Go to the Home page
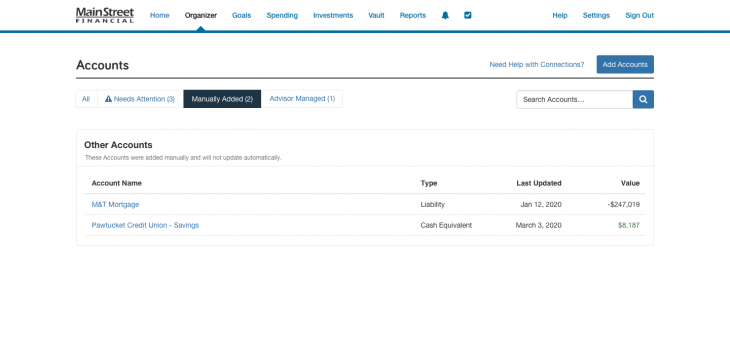Viewport: 730px width, 361px height. pos(160,15)
